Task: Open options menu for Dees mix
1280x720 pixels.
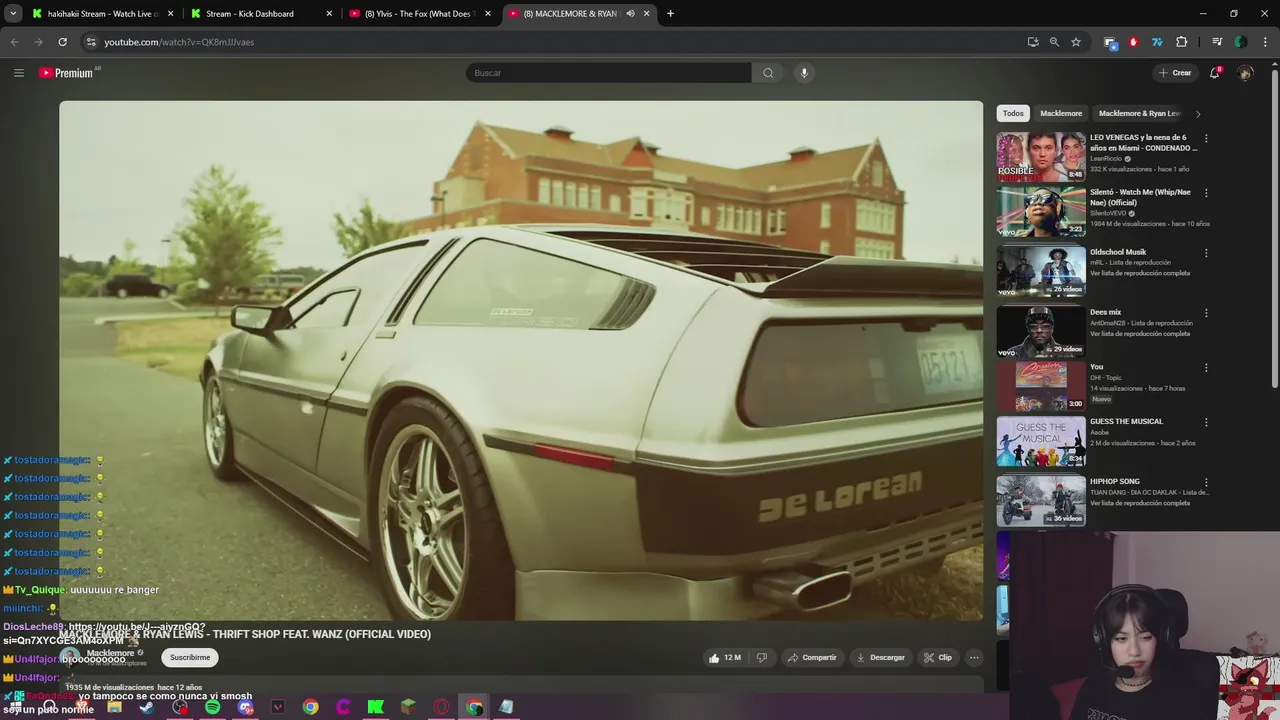Action: [1206, 313]
